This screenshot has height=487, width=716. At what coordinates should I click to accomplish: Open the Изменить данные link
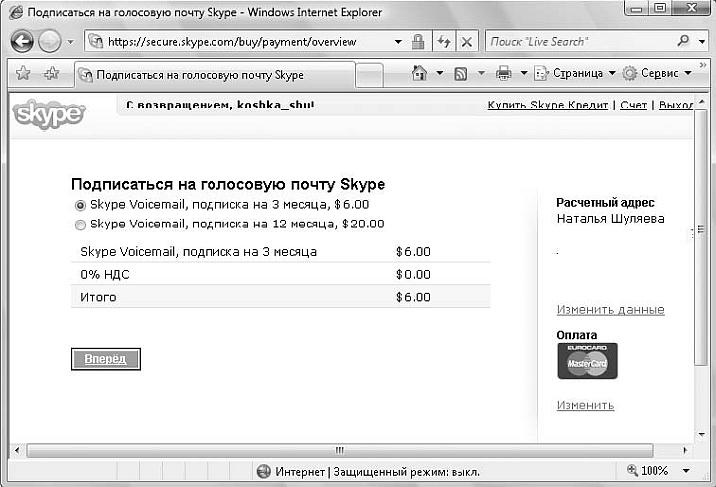(x=610, y=310)
